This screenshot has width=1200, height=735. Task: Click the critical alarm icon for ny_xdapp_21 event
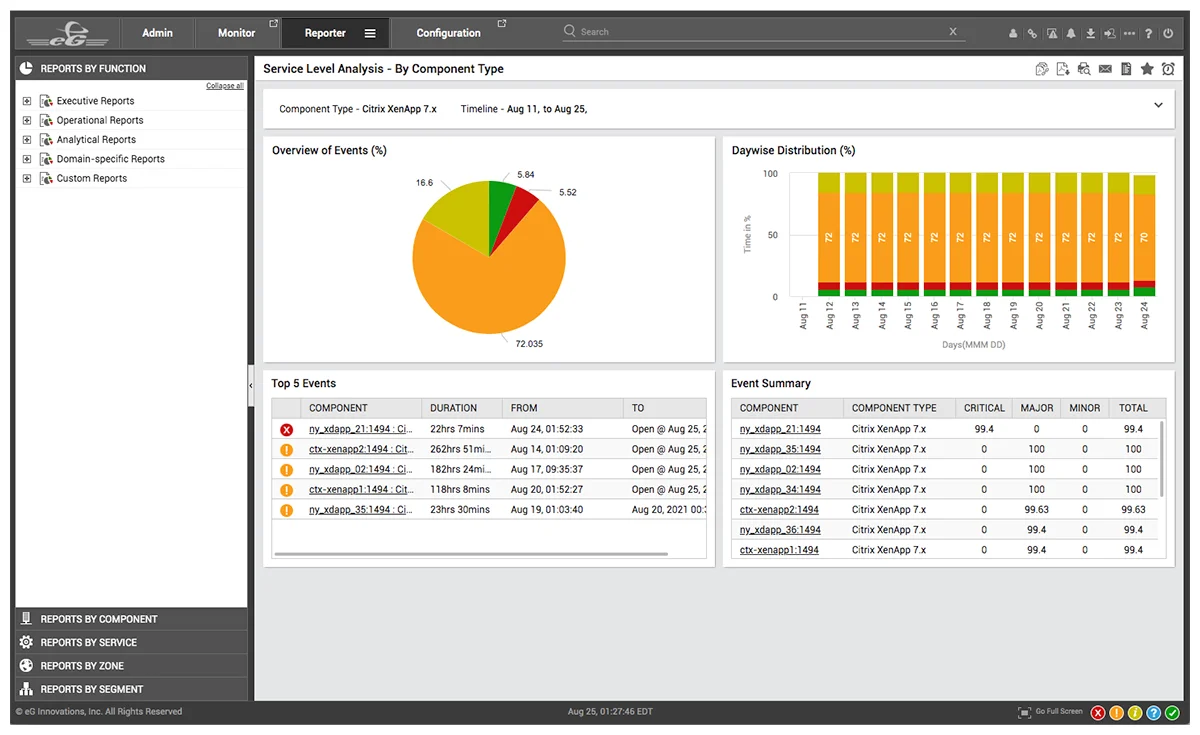(x=287, y=429)
